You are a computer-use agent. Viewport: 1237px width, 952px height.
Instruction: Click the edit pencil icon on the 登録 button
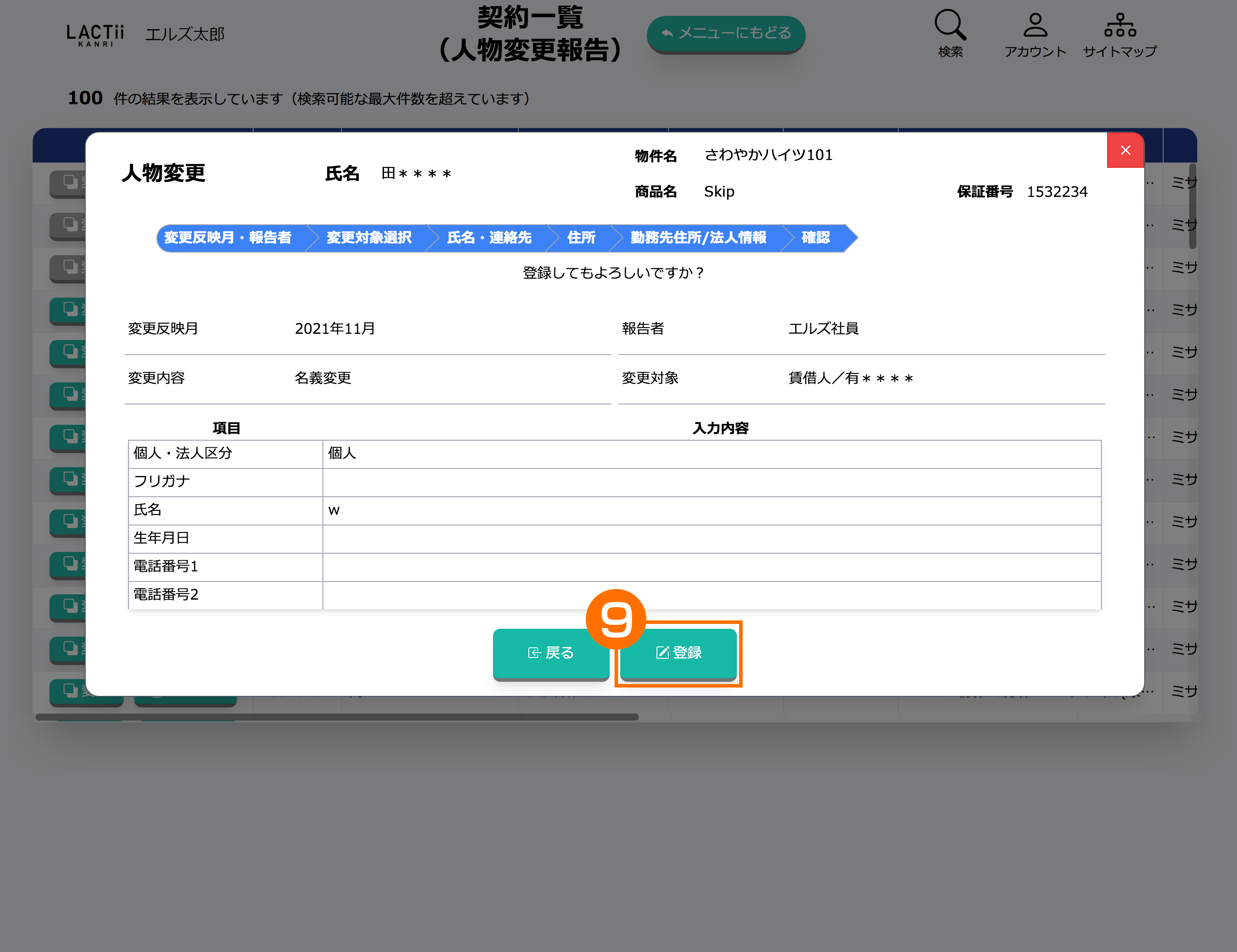662,653
